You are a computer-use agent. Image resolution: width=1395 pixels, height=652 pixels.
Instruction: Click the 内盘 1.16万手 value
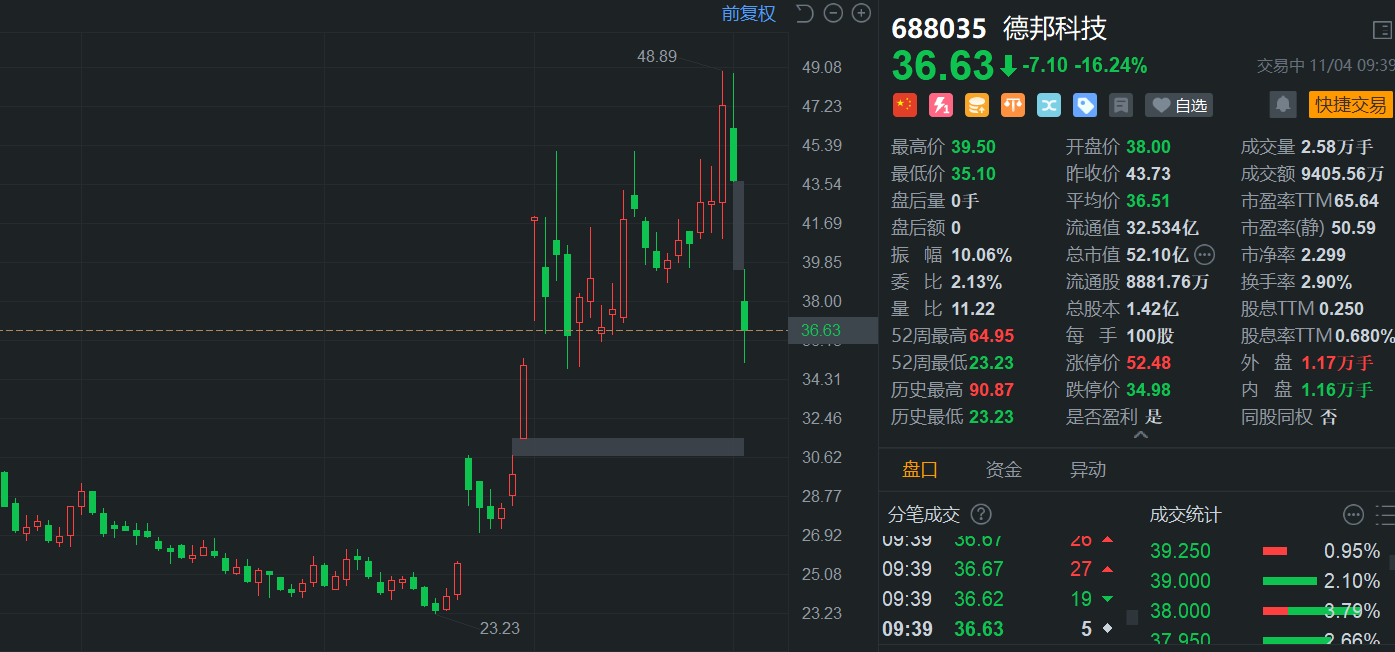1338,390
